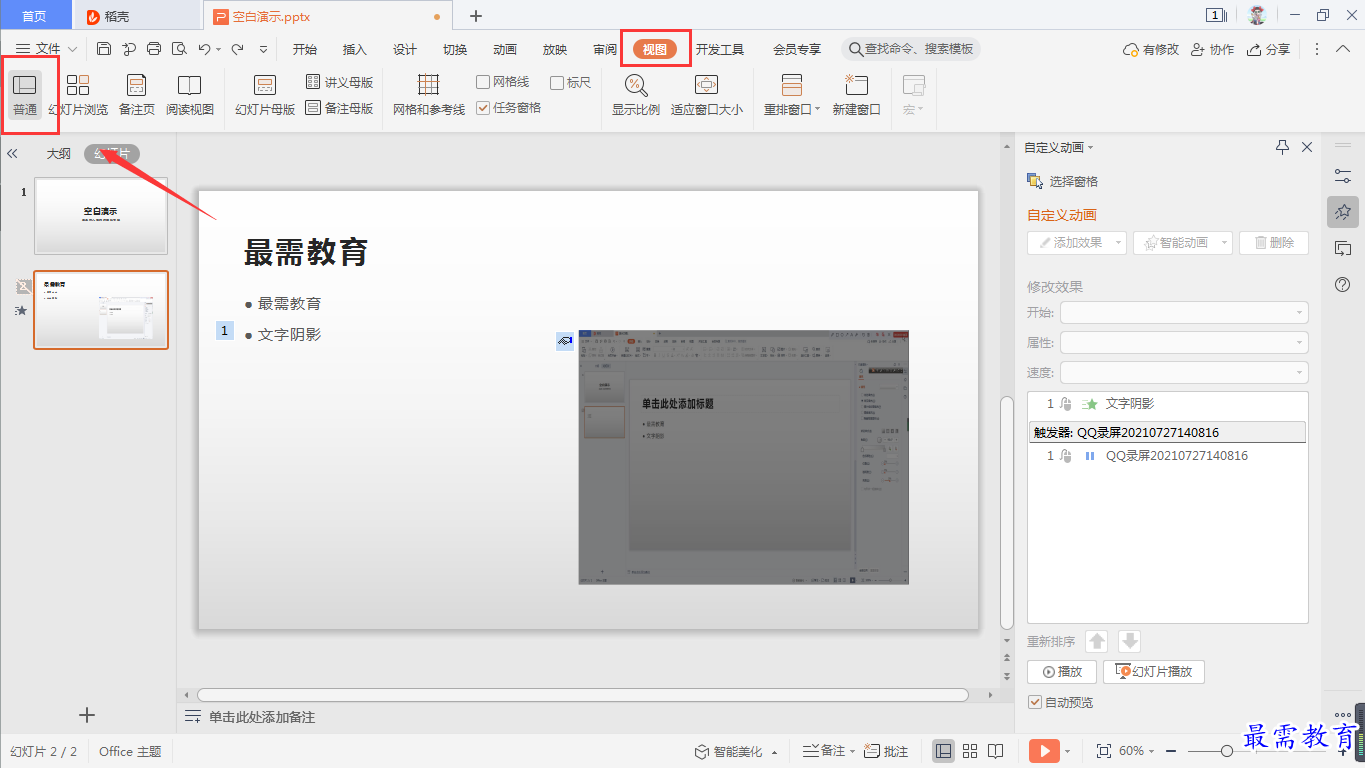1365x768 pixels.
Task: Collapse the slide thumbnail panel
Action: pos(13,154)
